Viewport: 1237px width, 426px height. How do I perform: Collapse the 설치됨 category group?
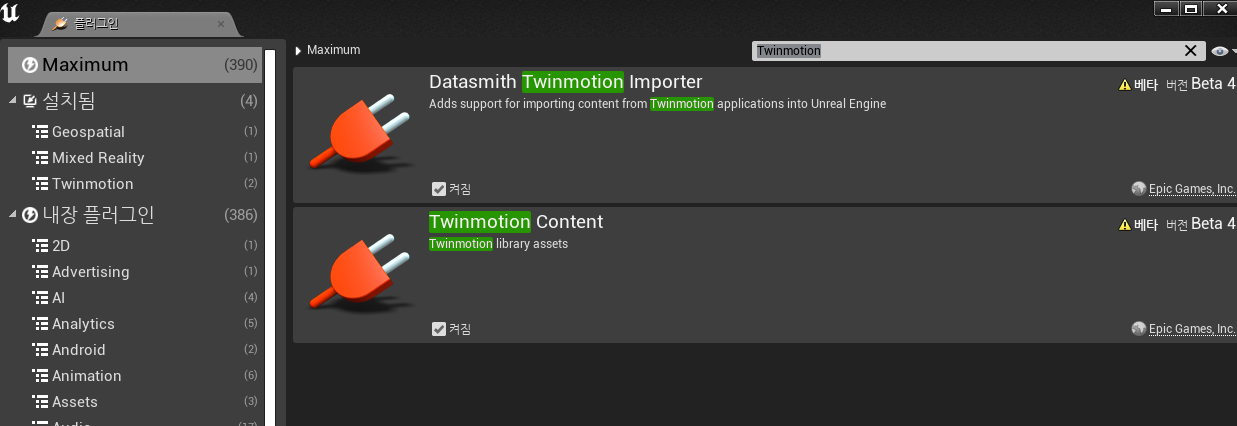pyautogui.click(x=13, y=101)
